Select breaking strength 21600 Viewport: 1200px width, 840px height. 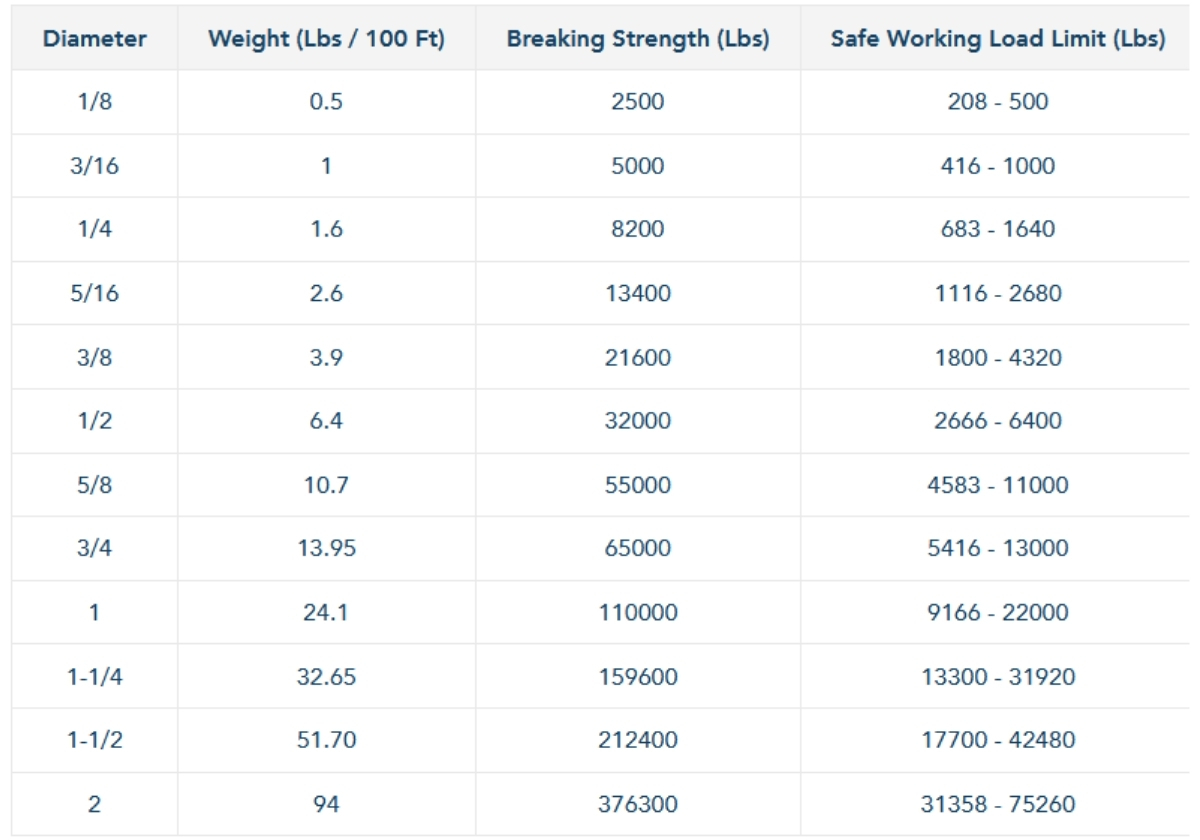637,357
